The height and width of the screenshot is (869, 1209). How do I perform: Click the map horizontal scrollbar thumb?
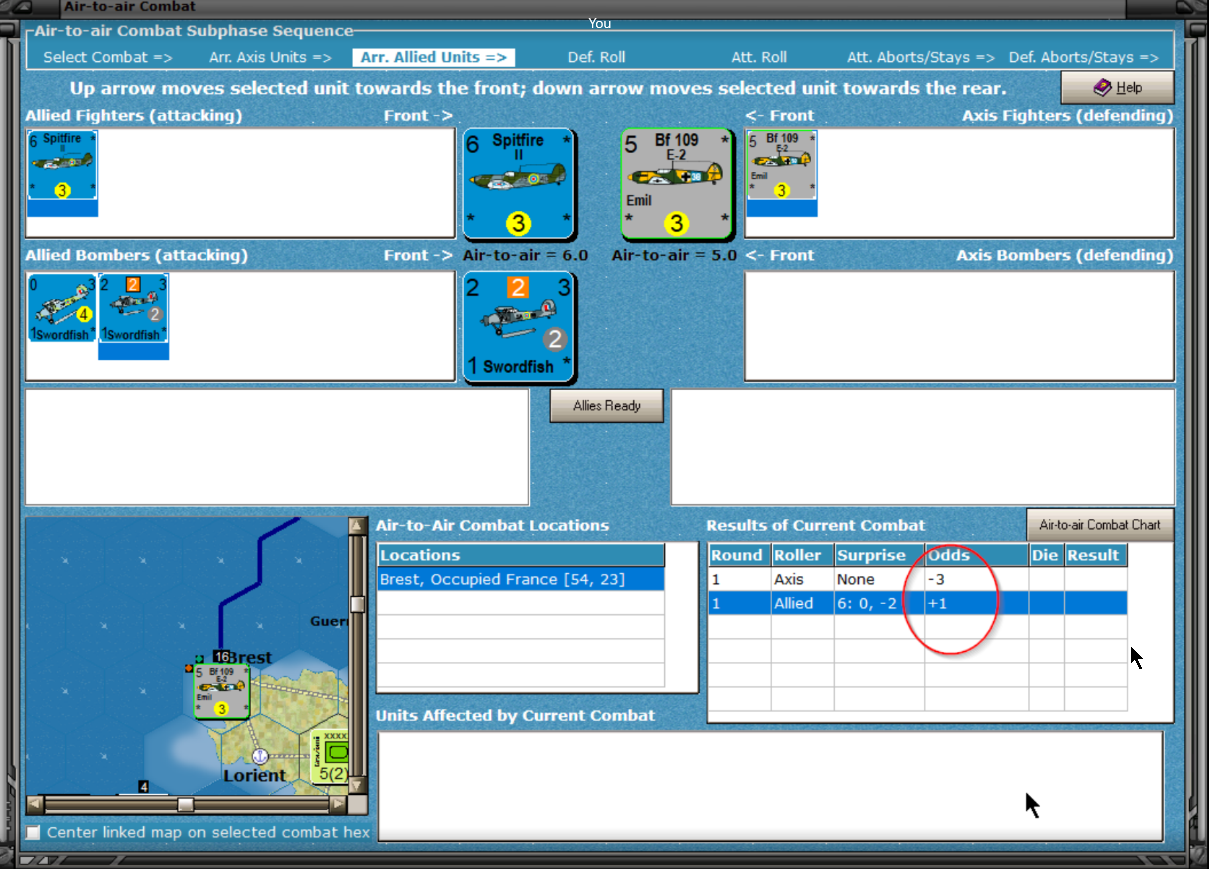(185, 804)
